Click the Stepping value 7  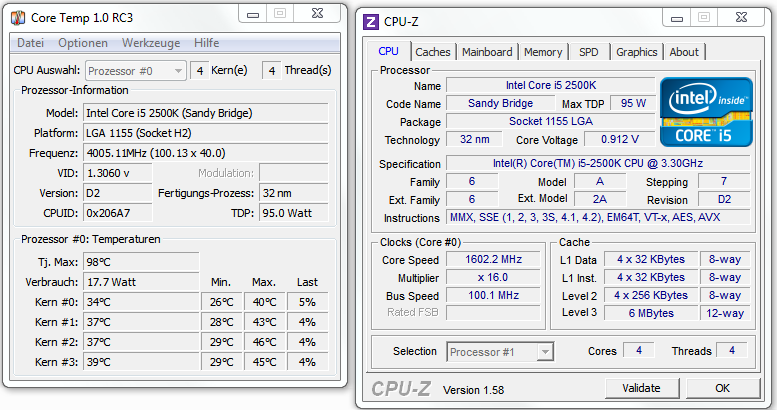coord(724,181)
